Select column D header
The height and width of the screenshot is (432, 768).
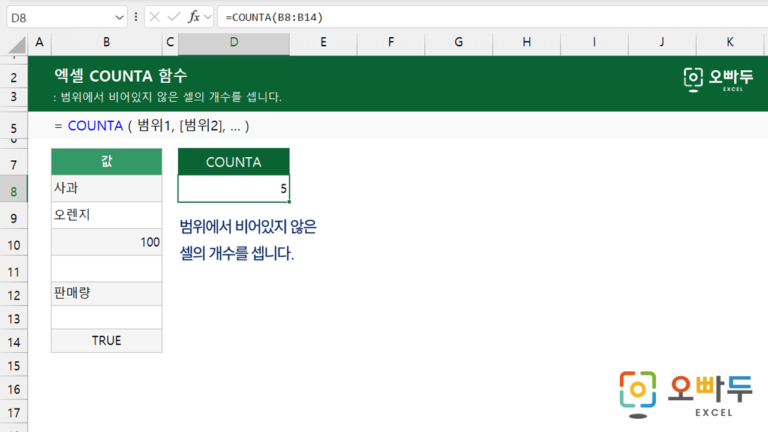click(x=234, y=43)
